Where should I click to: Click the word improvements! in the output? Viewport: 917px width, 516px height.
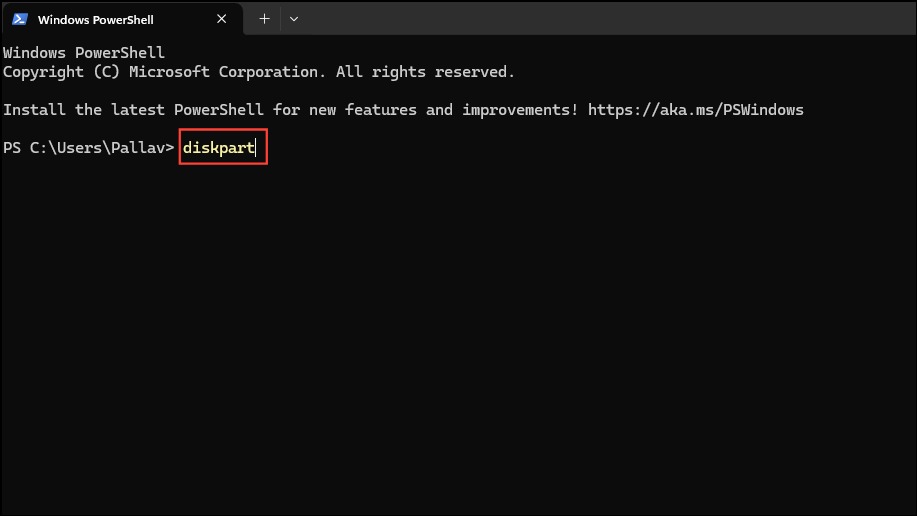(x=520, y=110)
